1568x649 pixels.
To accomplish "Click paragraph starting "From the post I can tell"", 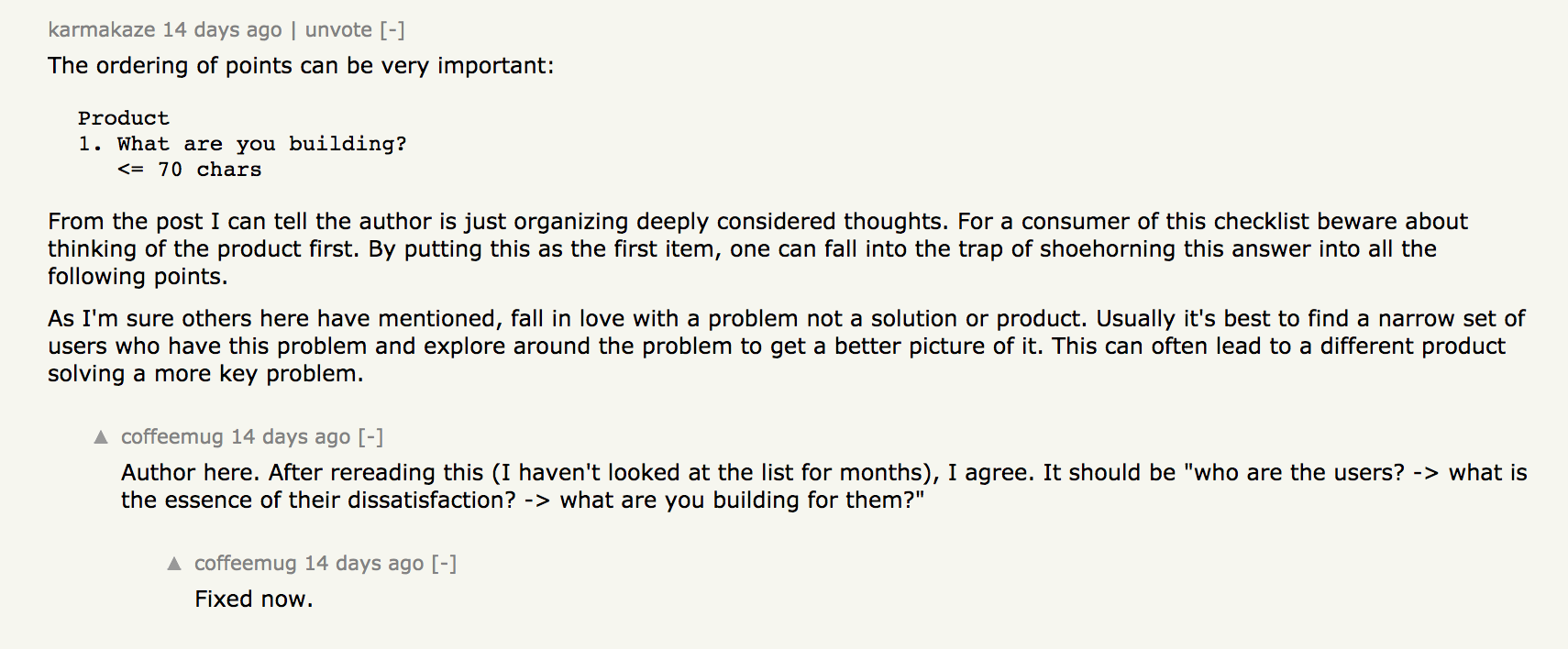I will pos(757,248).
